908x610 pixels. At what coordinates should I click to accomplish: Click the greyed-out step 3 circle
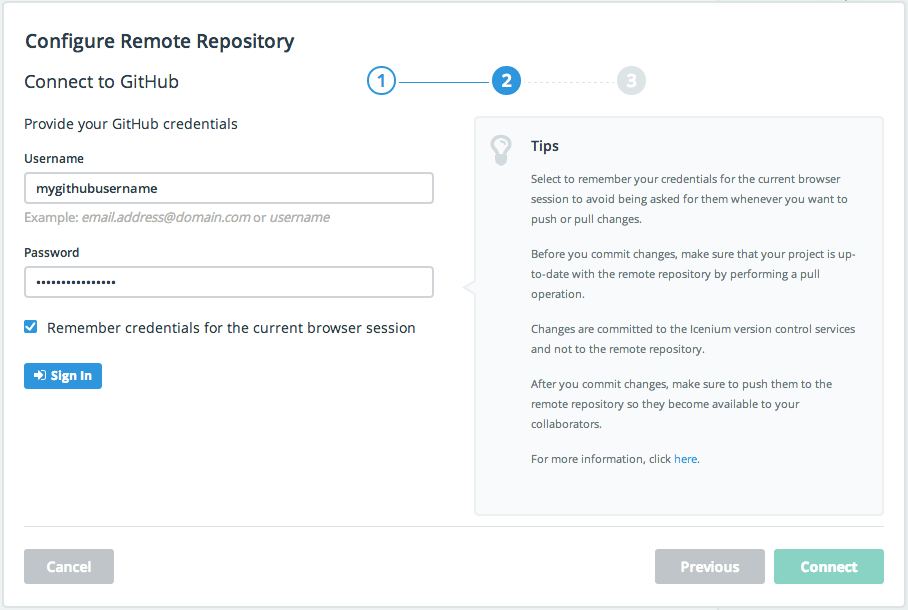pyautogui.click(x=631, y=81)
